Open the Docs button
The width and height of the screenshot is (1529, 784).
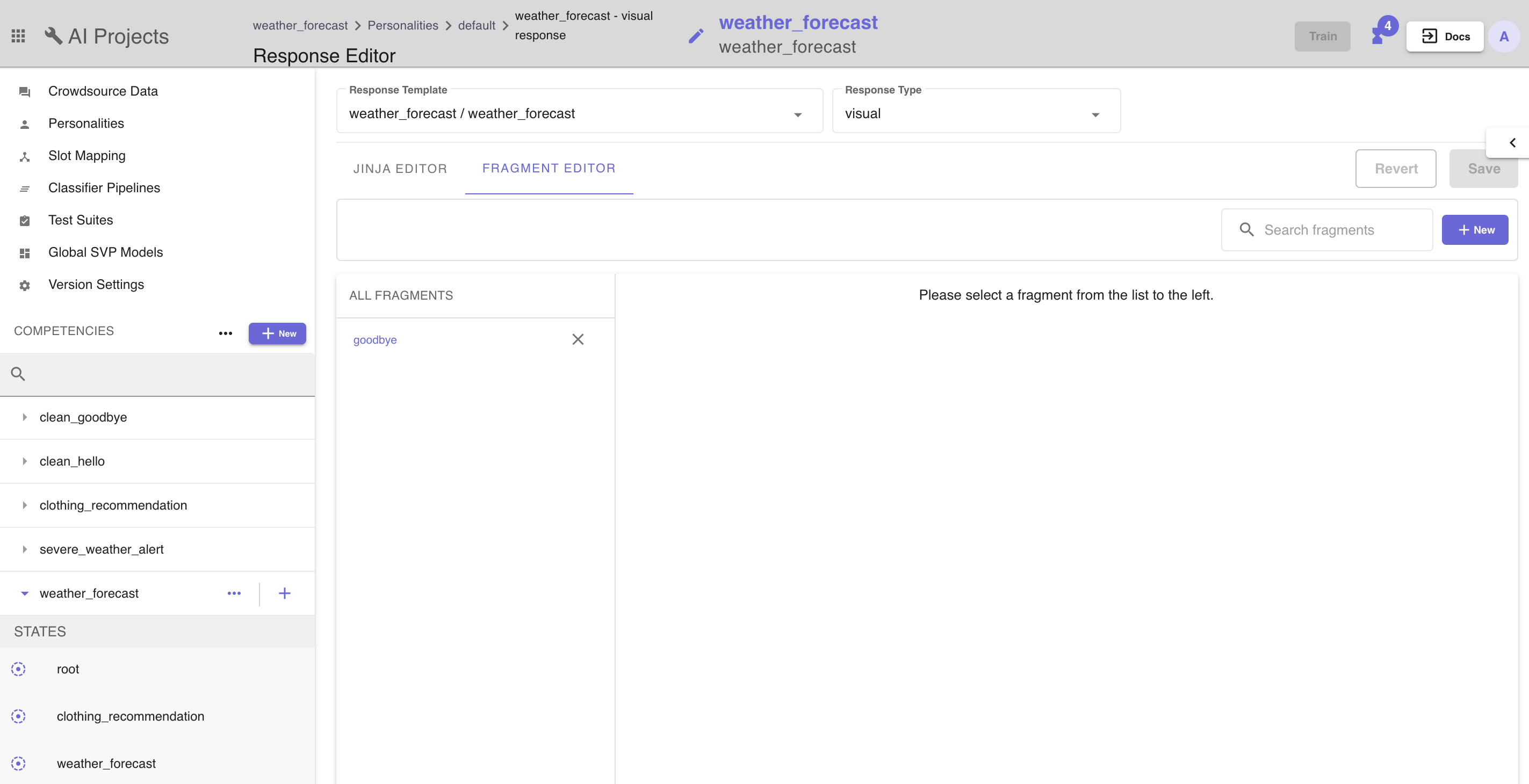(1444, 36)
